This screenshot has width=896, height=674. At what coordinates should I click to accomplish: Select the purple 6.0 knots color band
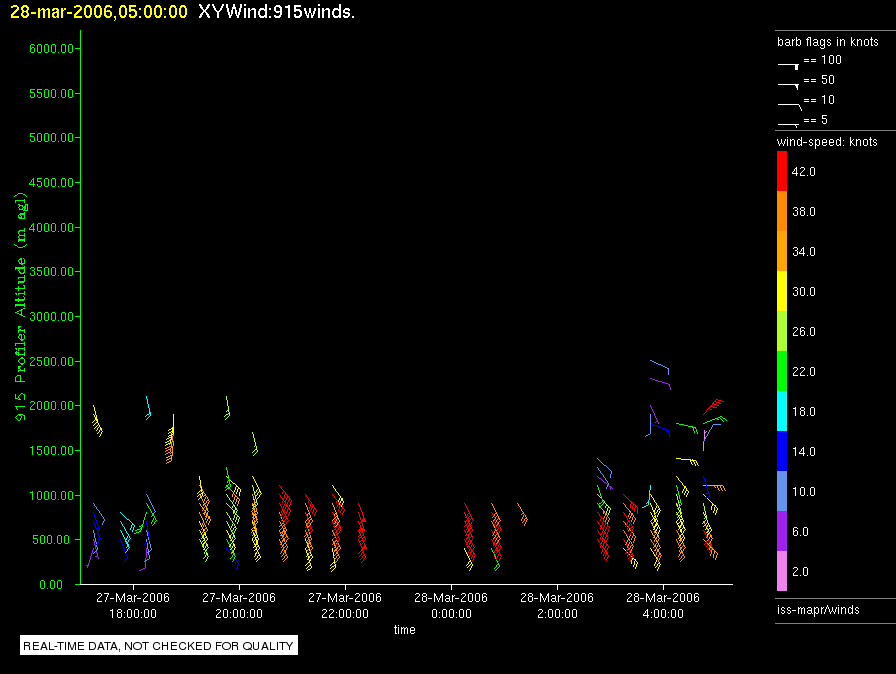782,531
